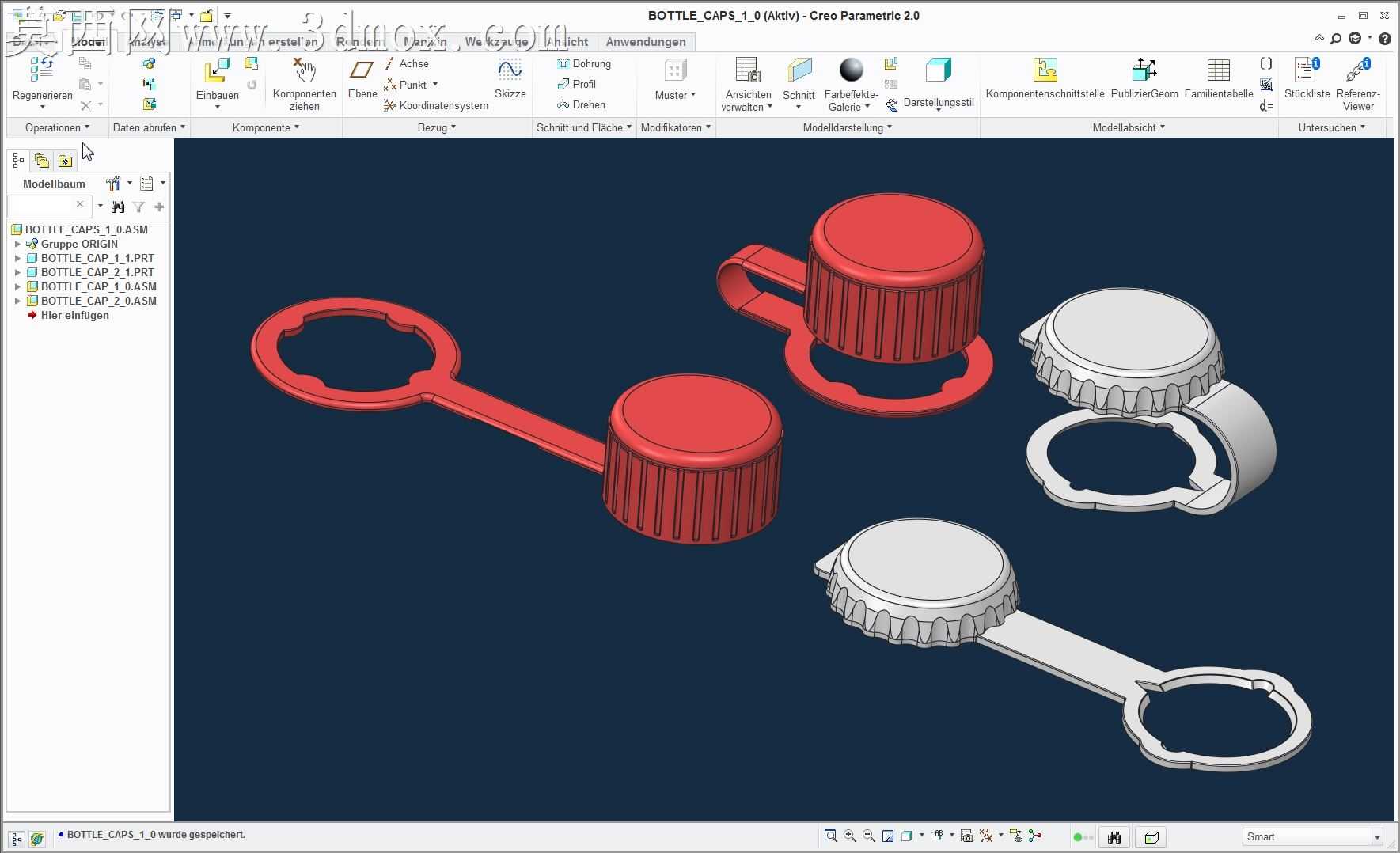Toggle the status bar model tree display

point(17,839)
